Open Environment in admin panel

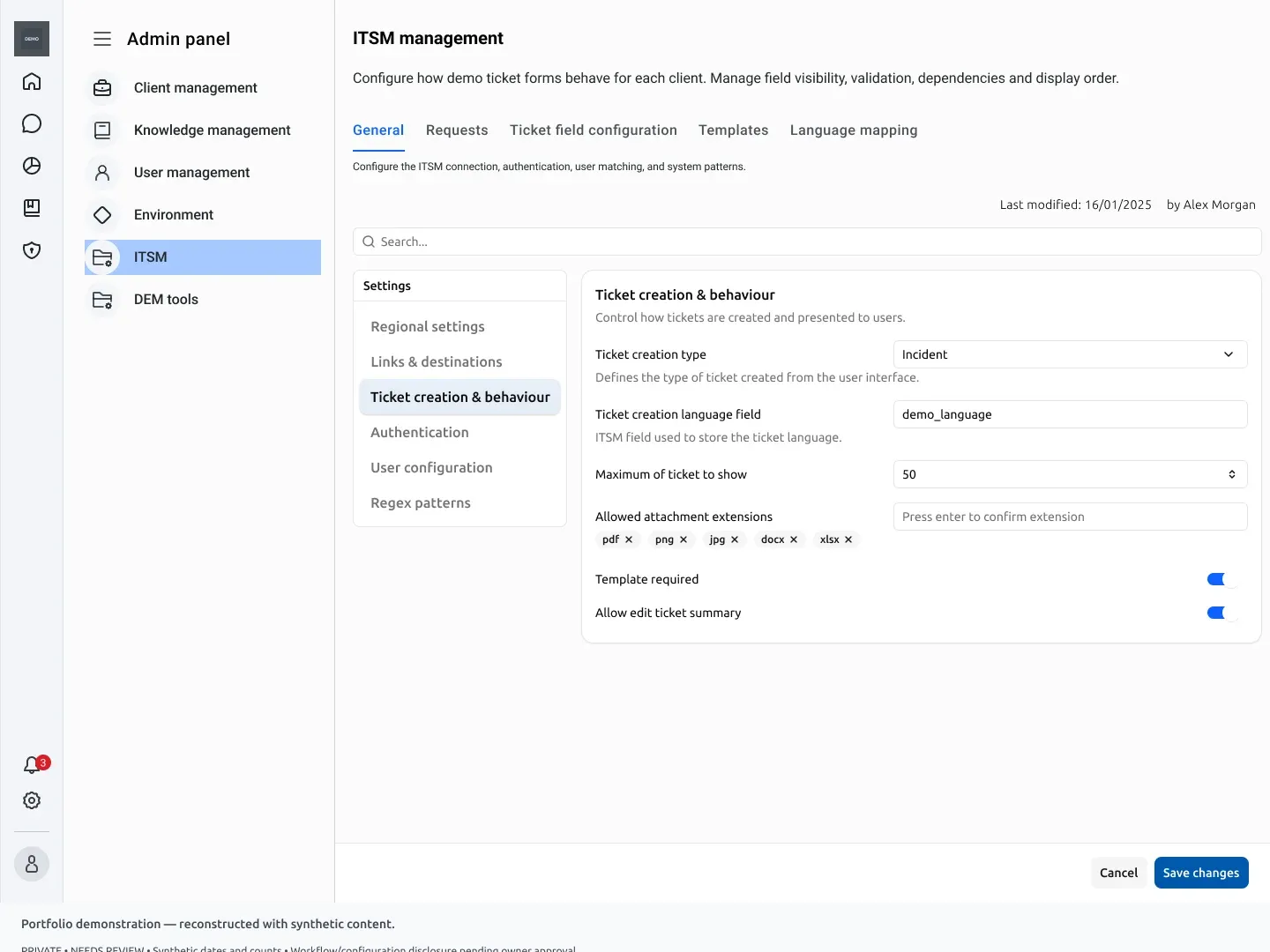[203, 215]
